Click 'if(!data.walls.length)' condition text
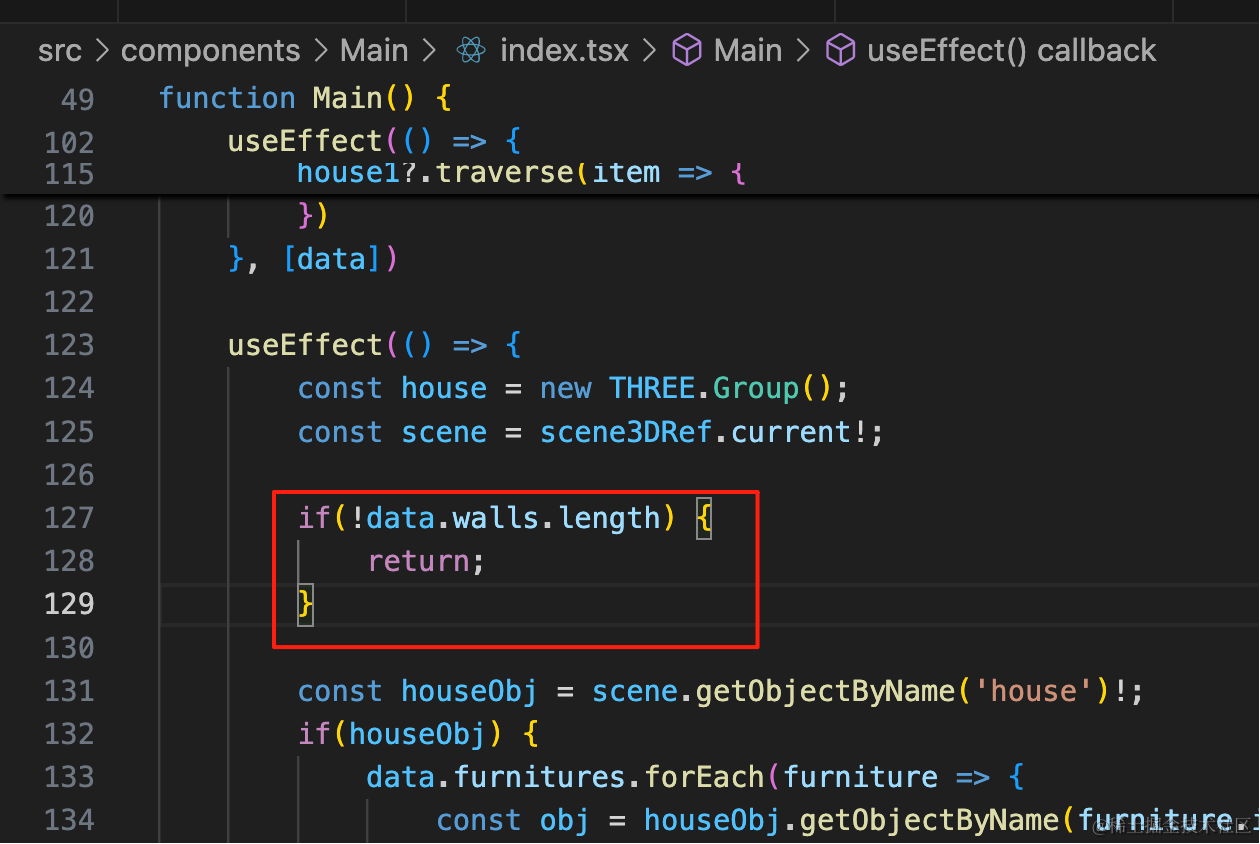The image size is (1260, 844). 487,518
